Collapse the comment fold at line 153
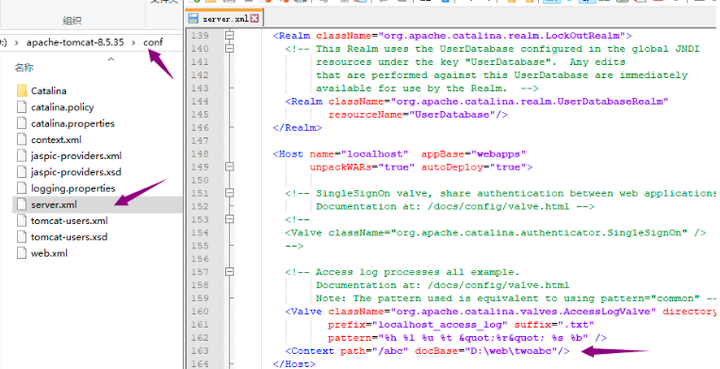This screenshot has height=369, width=720. [x=229, y=219]
